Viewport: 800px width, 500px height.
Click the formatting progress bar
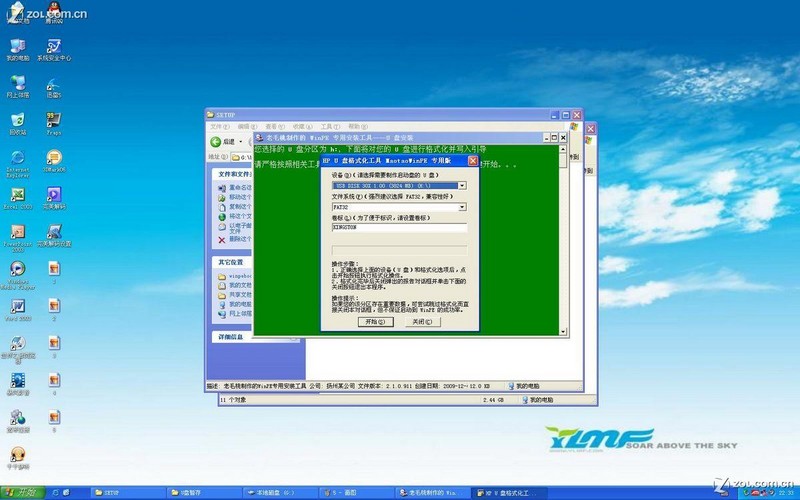tap(399, 250)
